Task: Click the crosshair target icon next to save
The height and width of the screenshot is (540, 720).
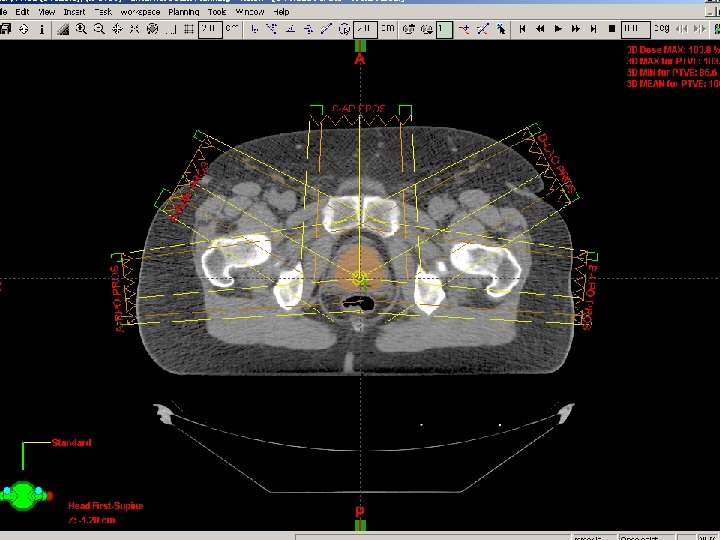Action: (x=23, y=29)
